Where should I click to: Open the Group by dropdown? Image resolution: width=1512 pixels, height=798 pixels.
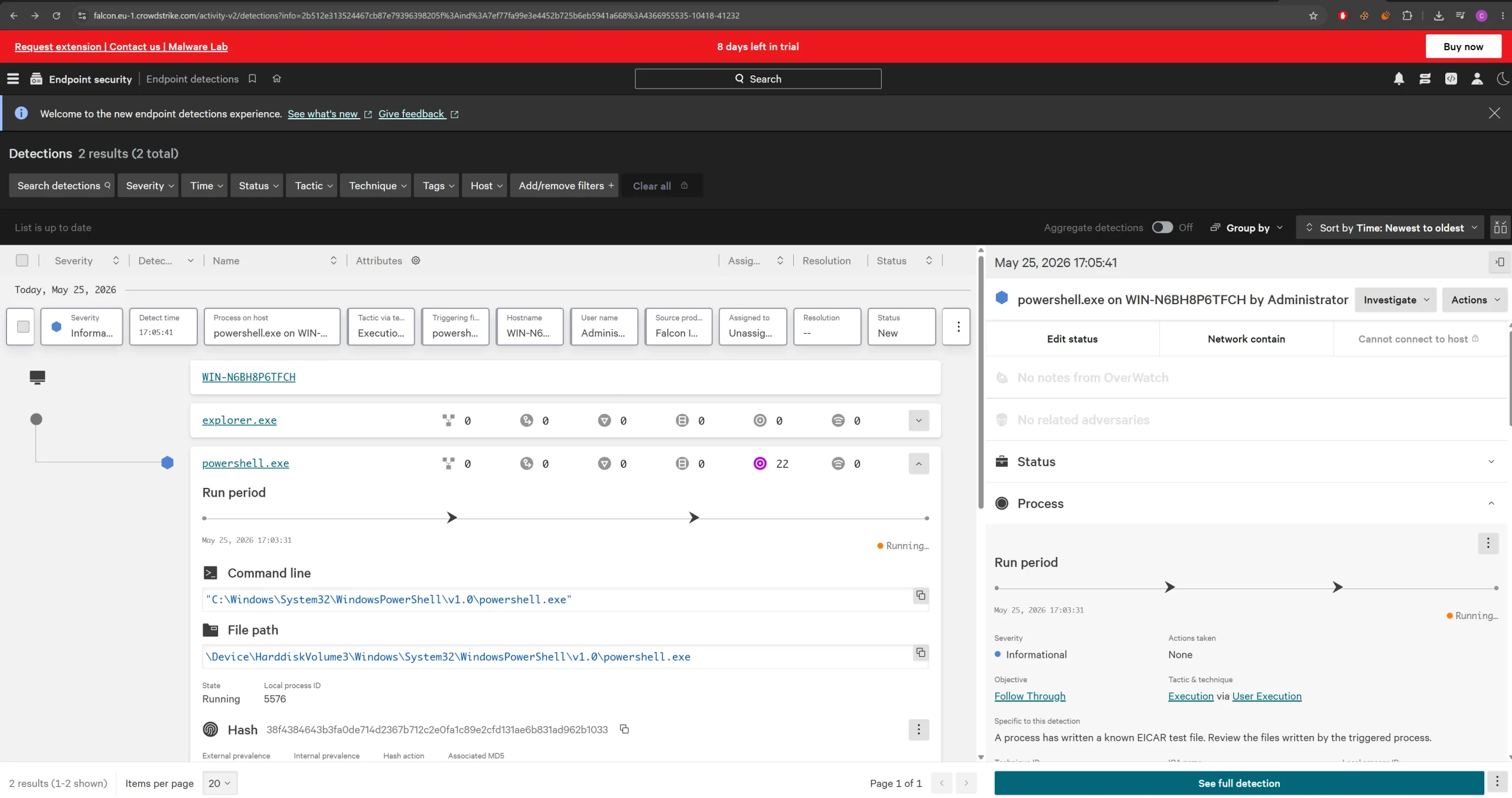click(x=1247, y=227)
